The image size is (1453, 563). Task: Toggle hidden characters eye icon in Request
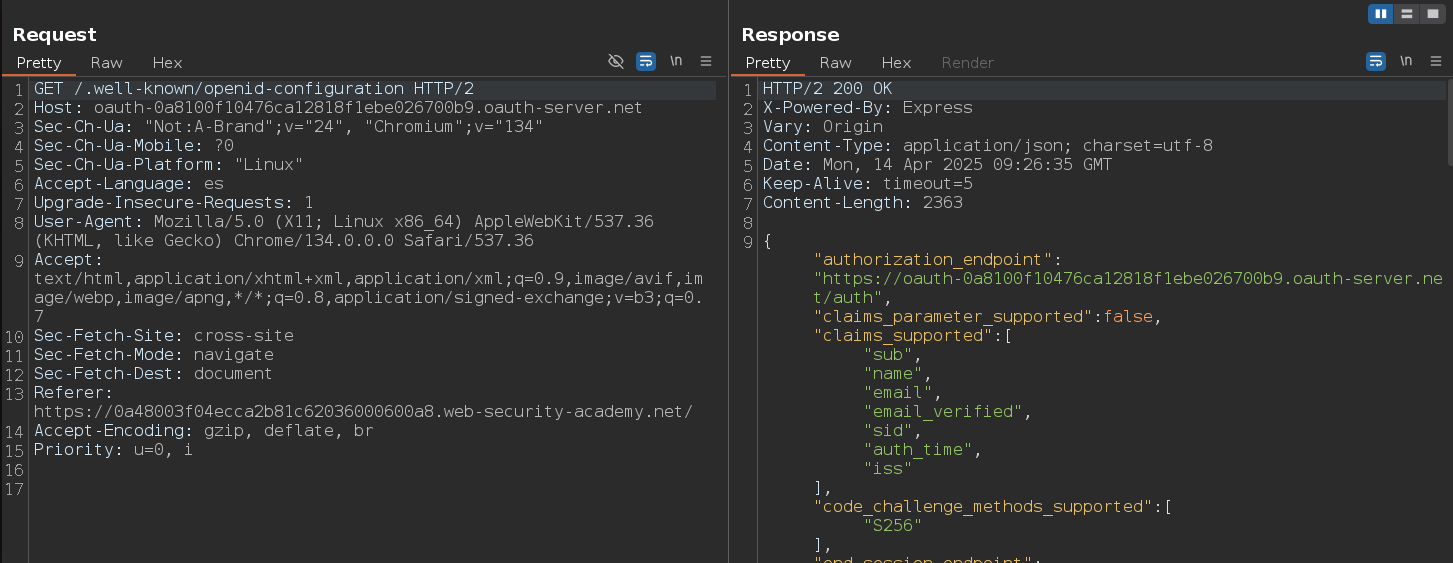tap(616, 62)
